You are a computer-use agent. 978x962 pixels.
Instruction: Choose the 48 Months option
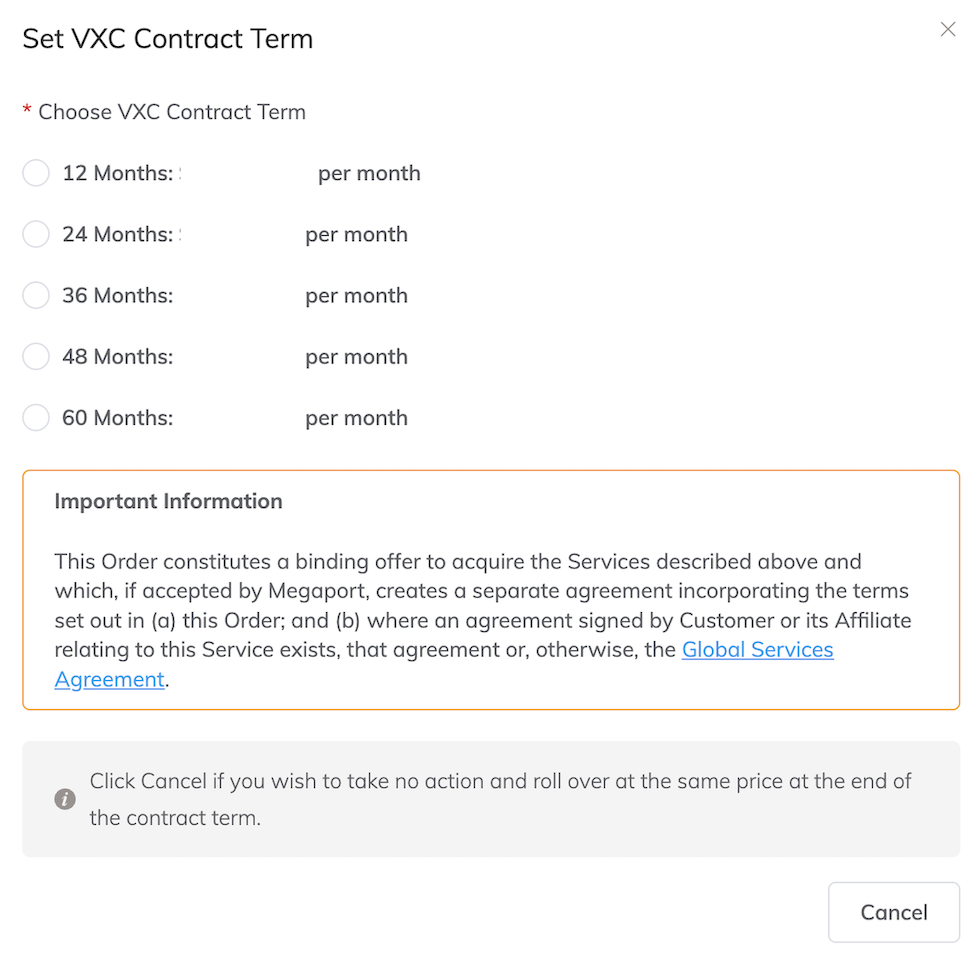coord(35,356)
